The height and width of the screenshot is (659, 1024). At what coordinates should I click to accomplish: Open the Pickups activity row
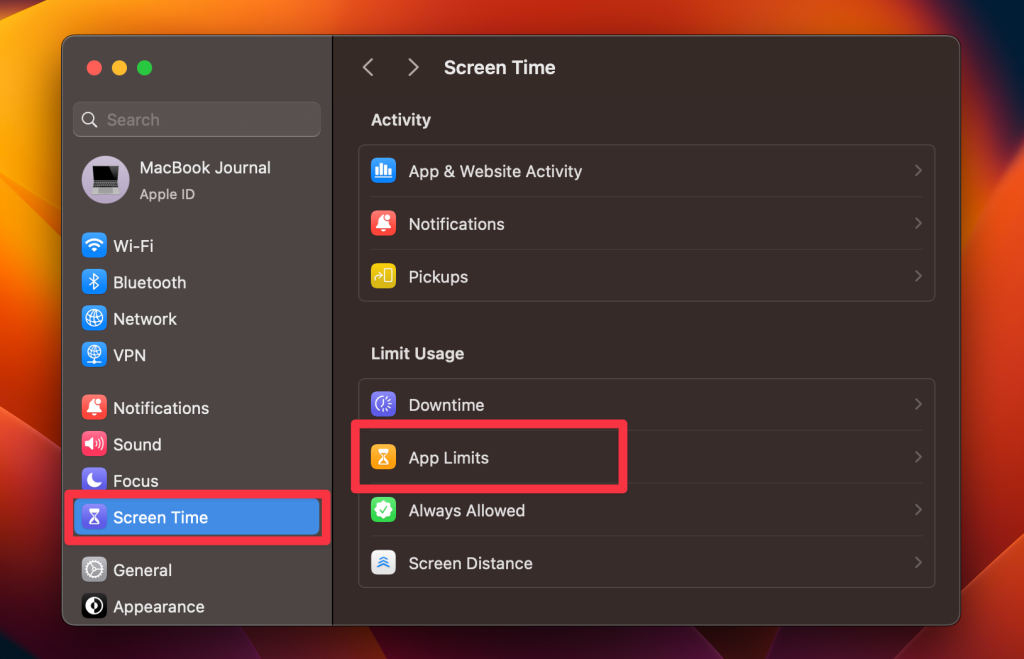pos(647,276)
